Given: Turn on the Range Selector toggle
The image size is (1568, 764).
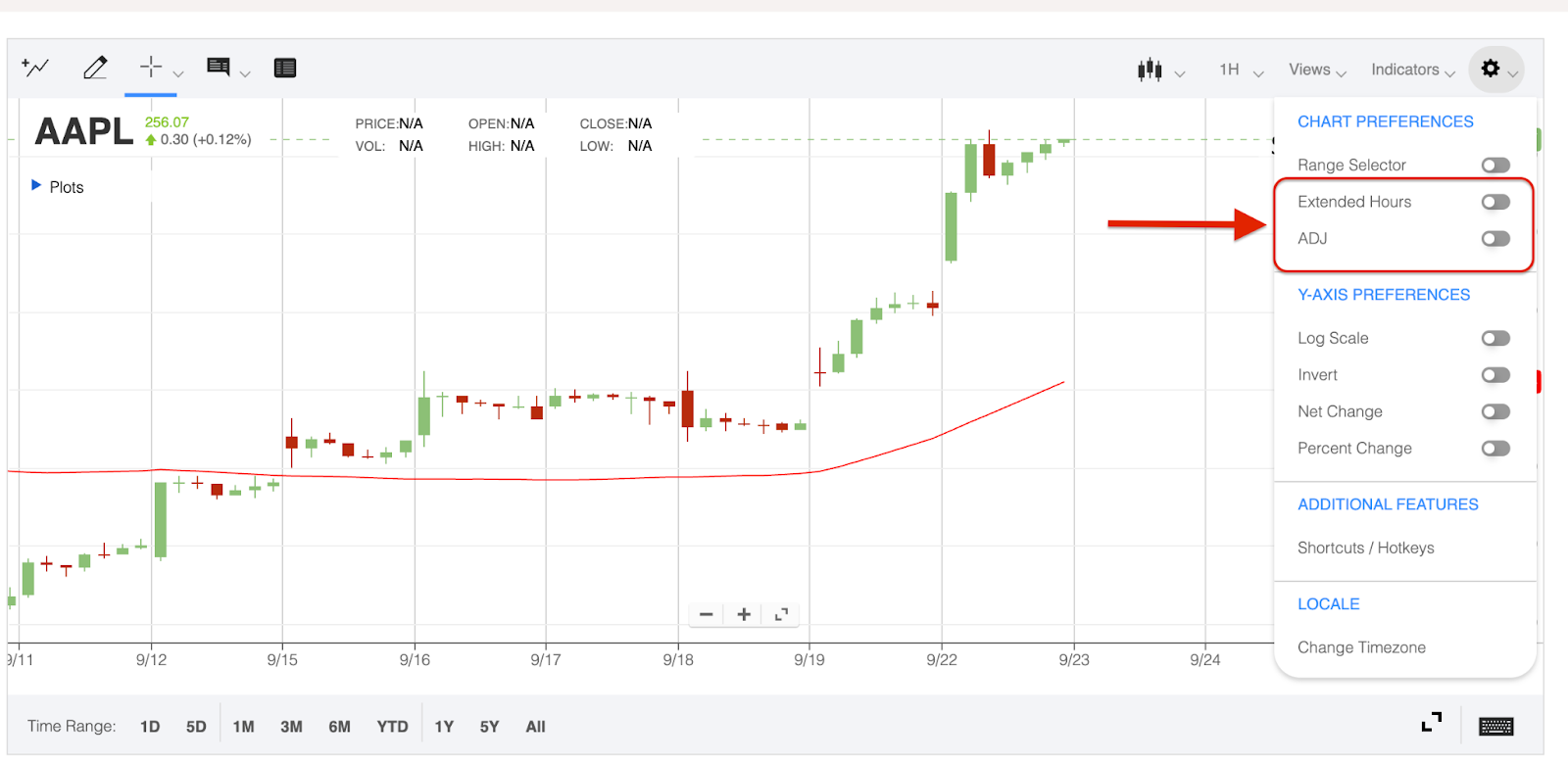Looking at the screenshot, I should (x=1495, y=166).
